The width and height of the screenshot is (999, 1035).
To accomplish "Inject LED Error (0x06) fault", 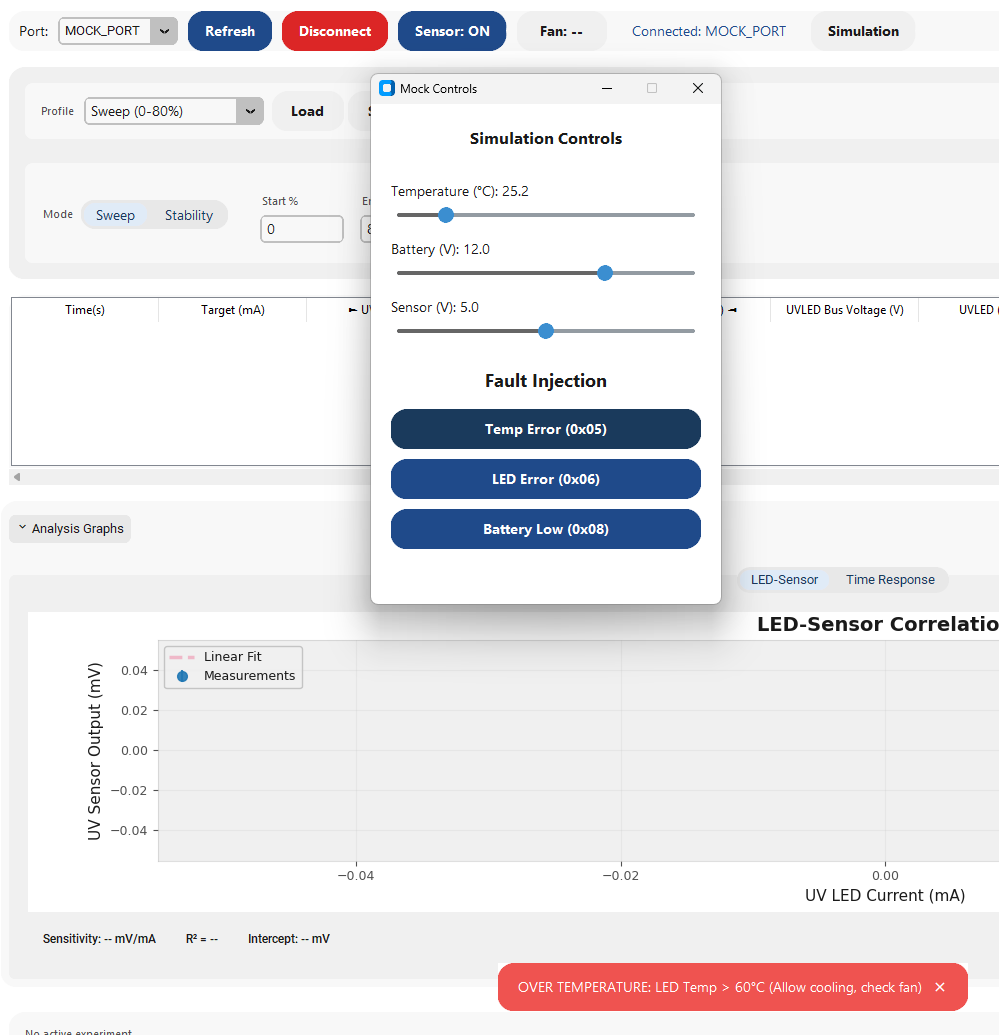I will pos(545,479).
